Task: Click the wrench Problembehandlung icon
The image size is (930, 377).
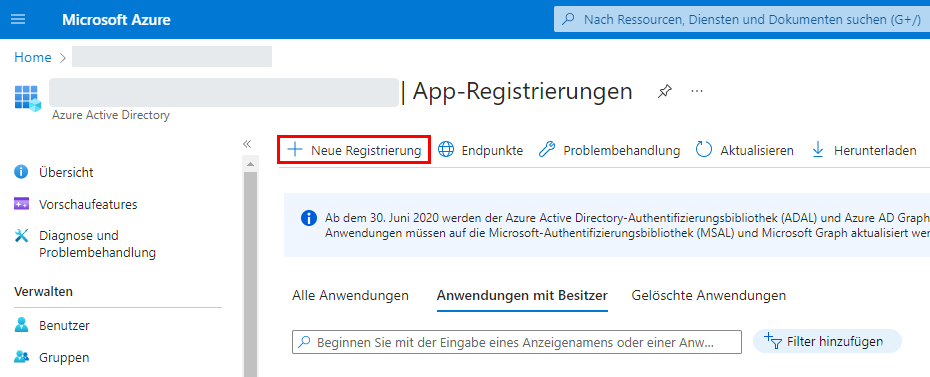Action: [546, 150]
